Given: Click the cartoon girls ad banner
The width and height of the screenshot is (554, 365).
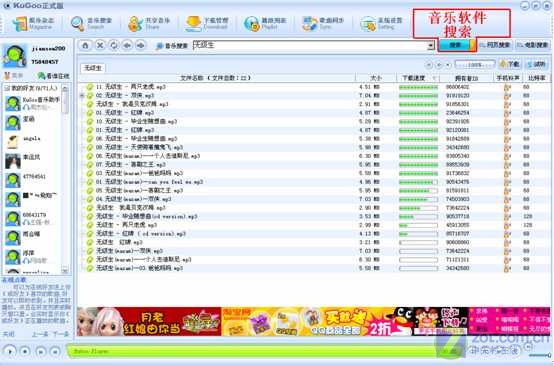Looking at the screenshot, I should coord(149,321).
